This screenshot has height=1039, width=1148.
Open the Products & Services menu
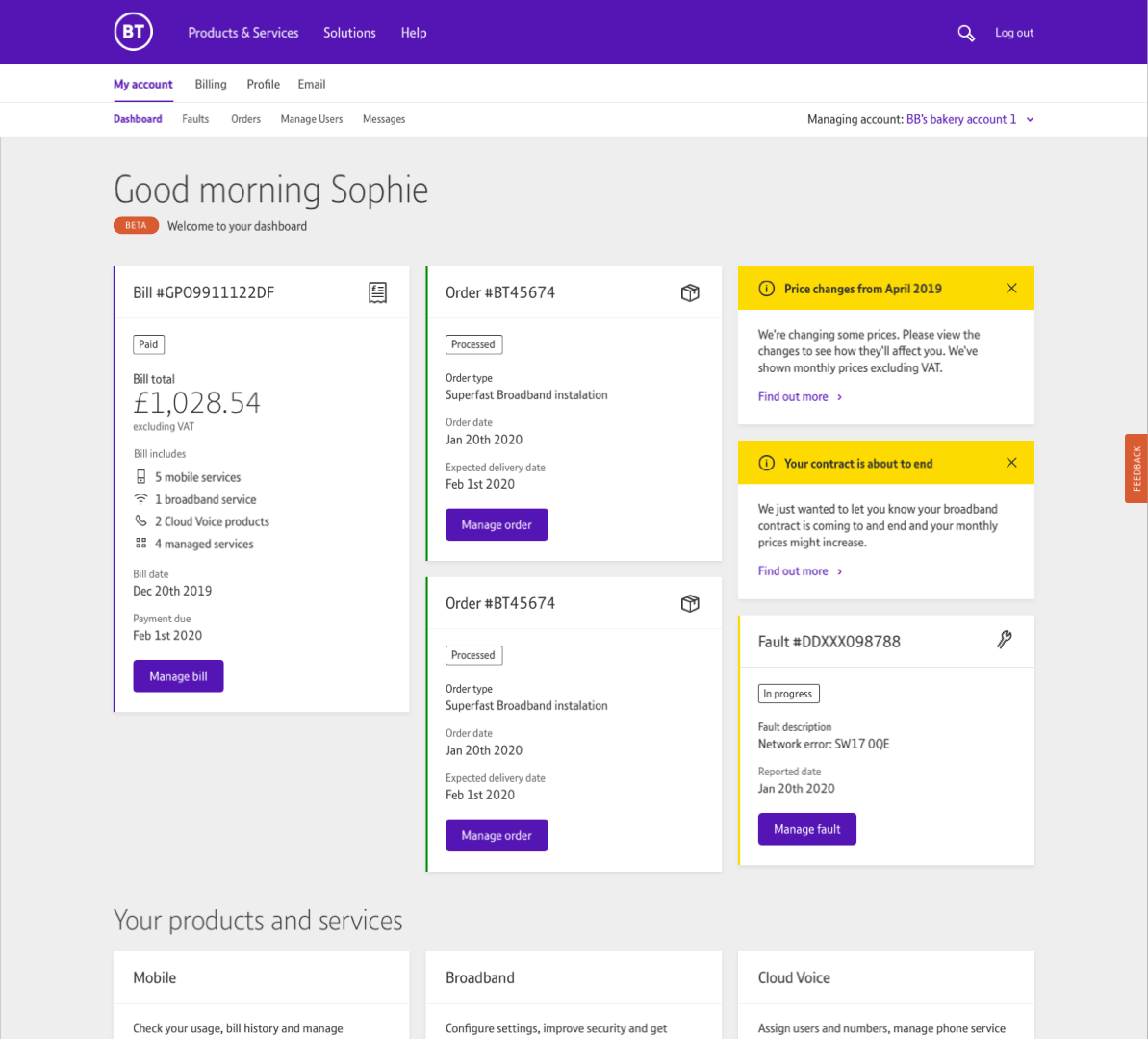[x=243, y=32]
